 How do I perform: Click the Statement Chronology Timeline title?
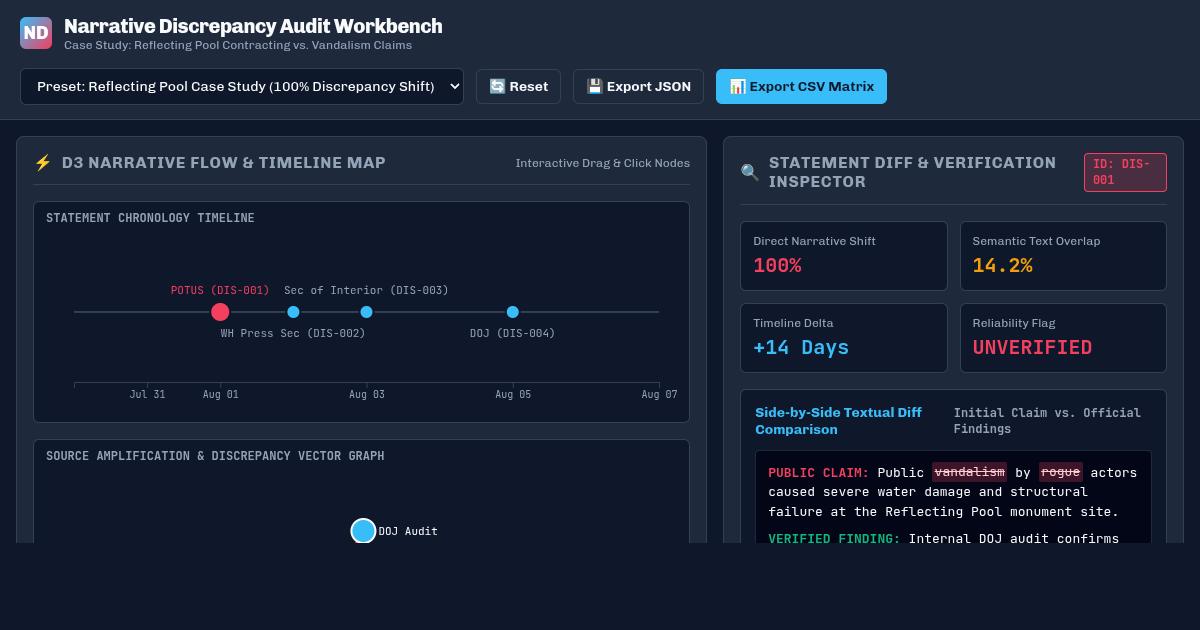(x=150, y=218)
